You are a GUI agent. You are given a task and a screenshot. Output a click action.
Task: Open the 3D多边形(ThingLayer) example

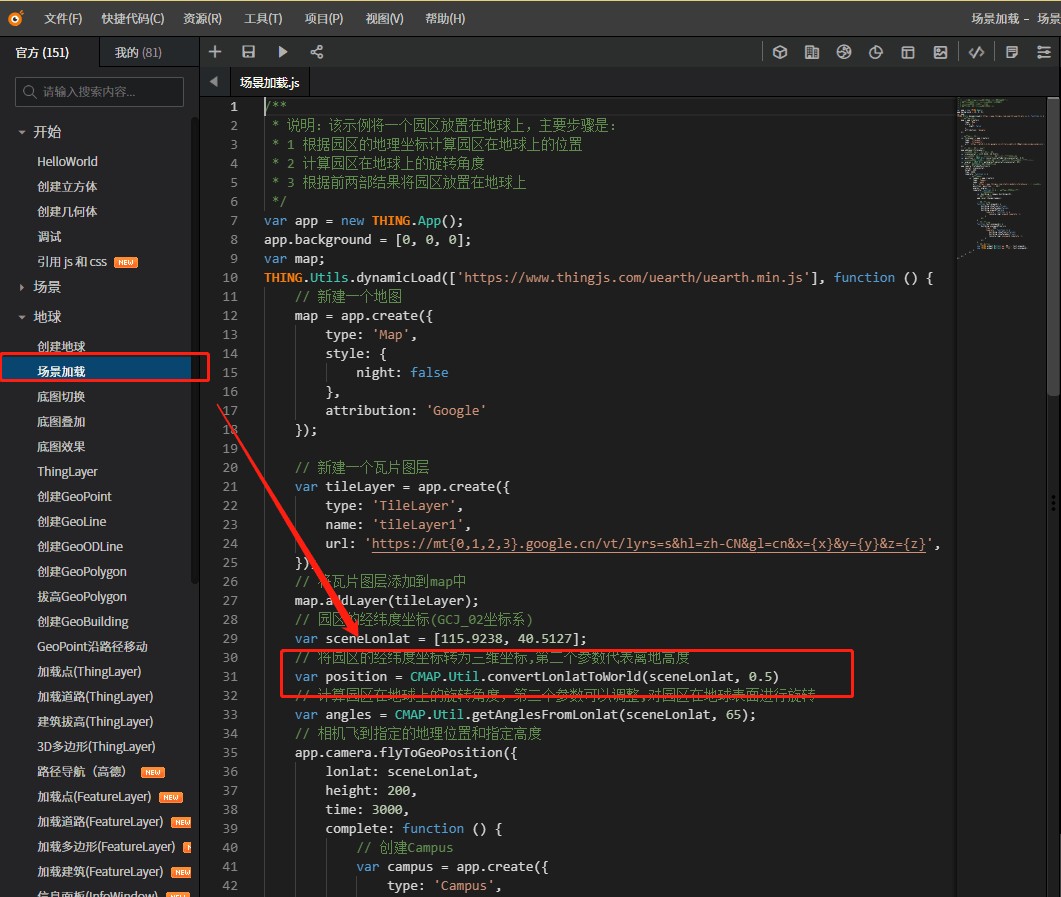coord(96,747)
